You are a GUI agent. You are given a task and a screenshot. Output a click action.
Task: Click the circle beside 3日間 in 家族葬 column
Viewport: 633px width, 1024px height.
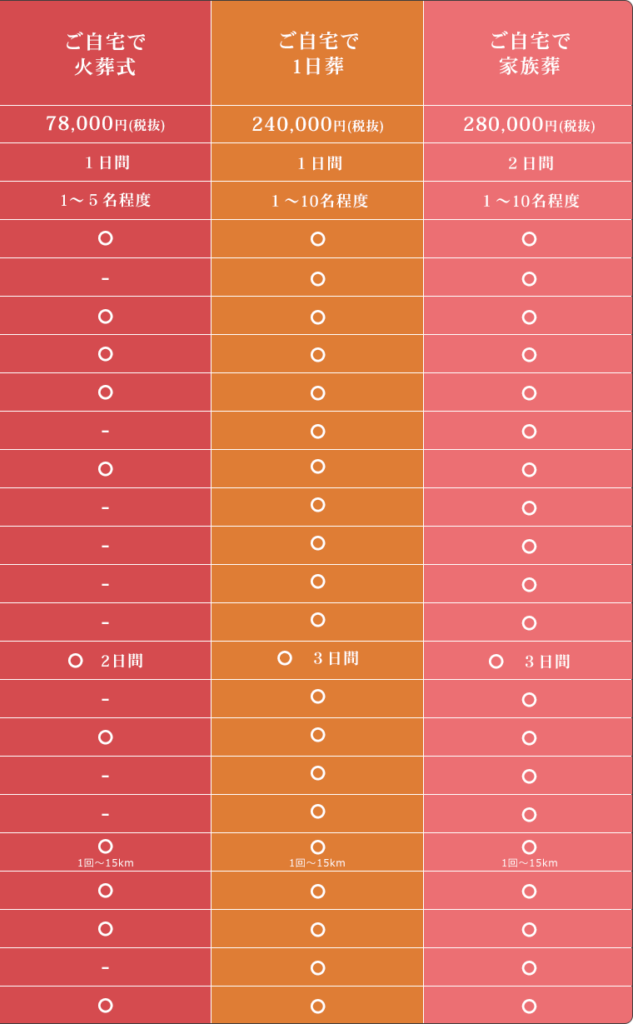(496, 661)
